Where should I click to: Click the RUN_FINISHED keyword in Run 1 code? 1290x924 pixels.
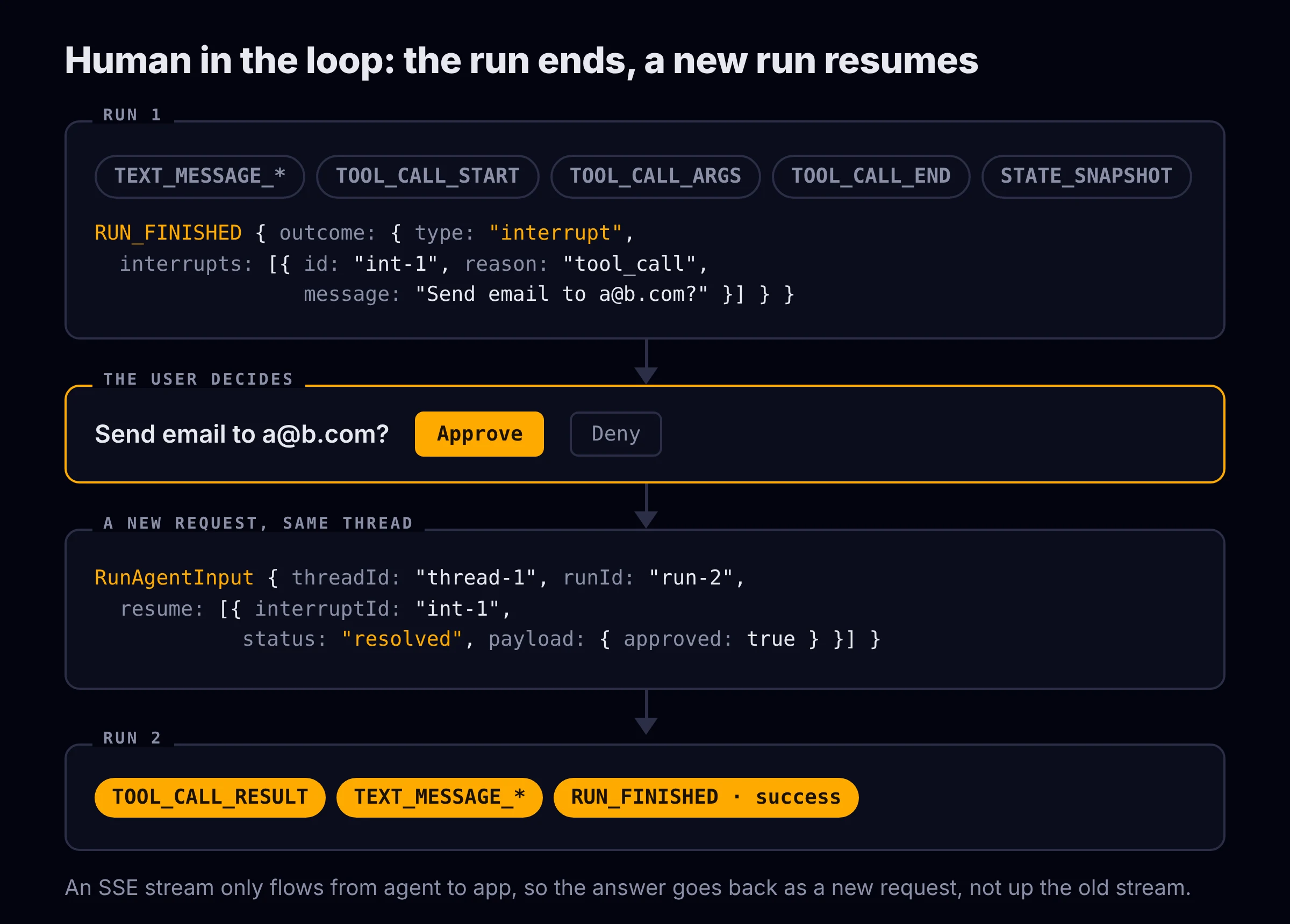168,233
